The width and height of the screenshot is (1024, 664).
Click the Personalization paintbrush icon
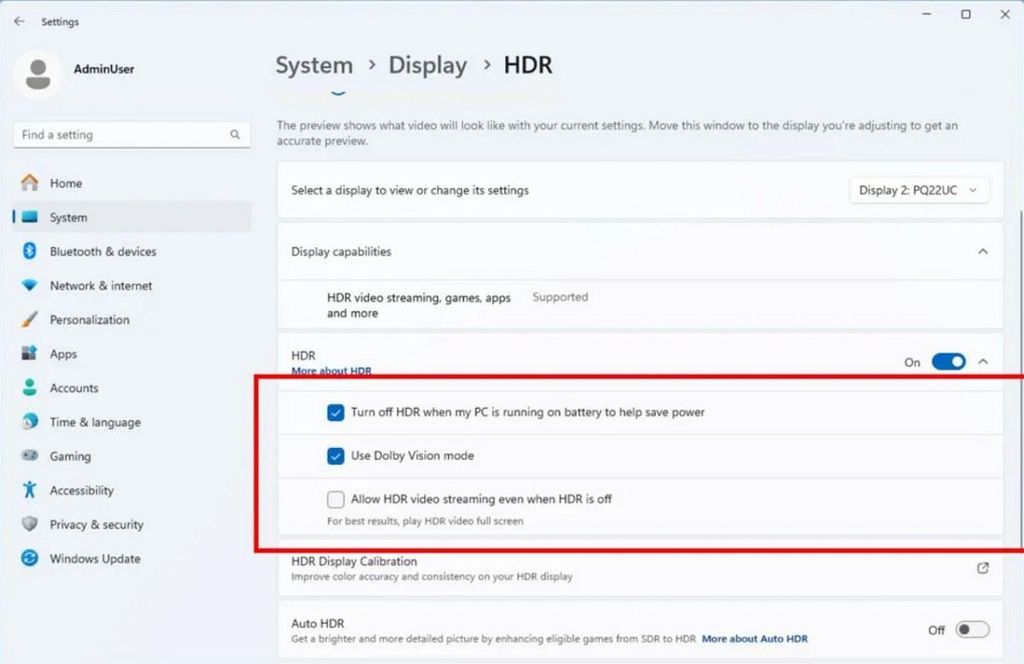(x=31, y=319)
